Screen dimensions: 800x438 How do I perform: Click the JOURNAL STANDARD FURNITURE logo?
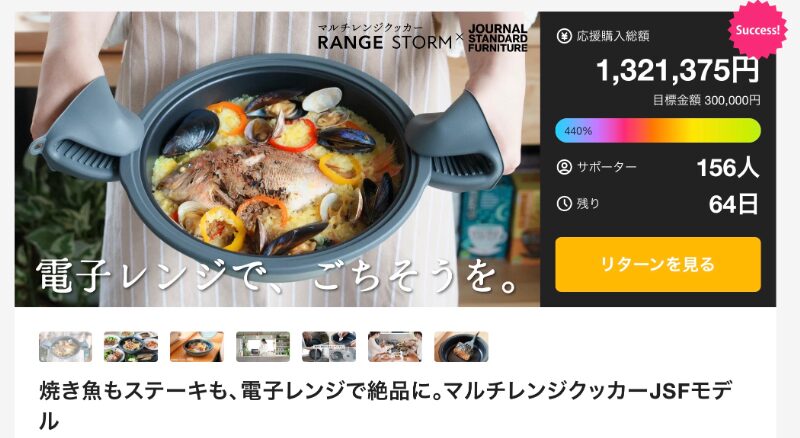(497, 38)
